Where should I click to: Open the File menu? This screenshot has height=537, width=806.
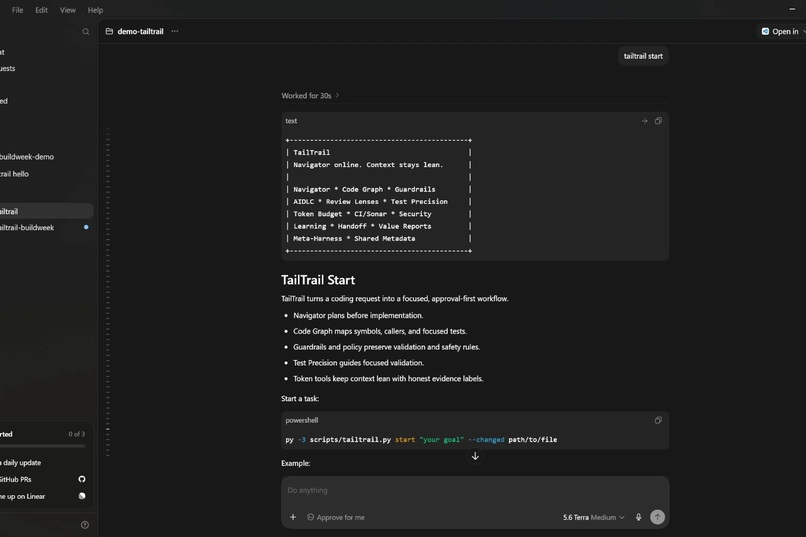click(x=17, y=10)
